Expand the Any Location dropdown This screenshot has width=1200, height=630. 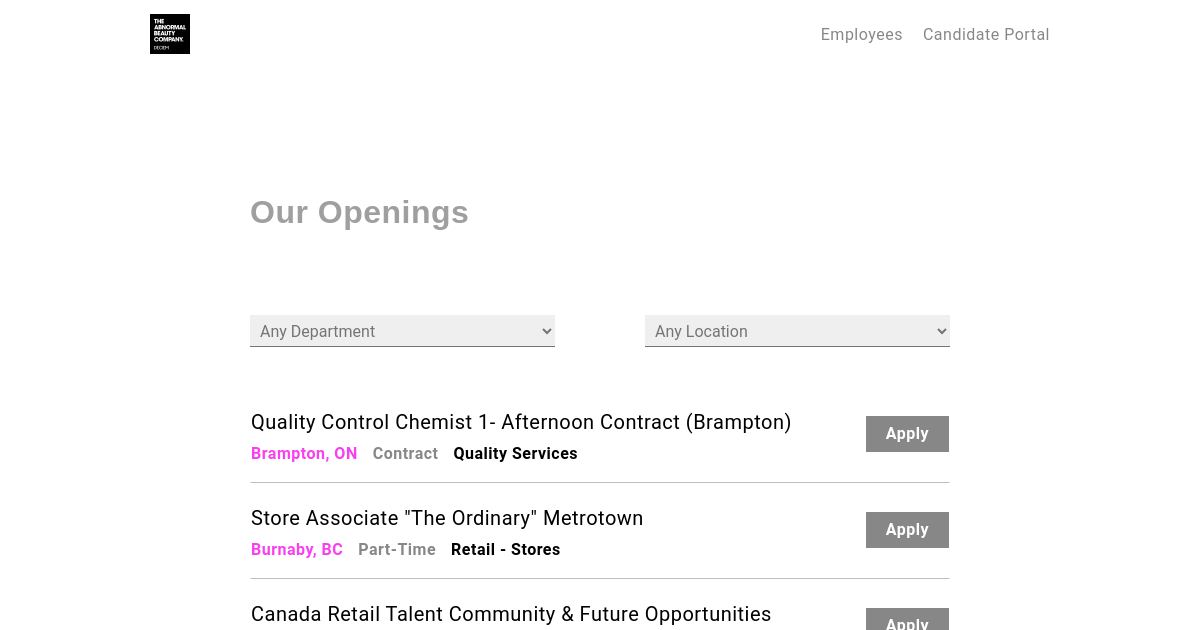pos(797,331)
